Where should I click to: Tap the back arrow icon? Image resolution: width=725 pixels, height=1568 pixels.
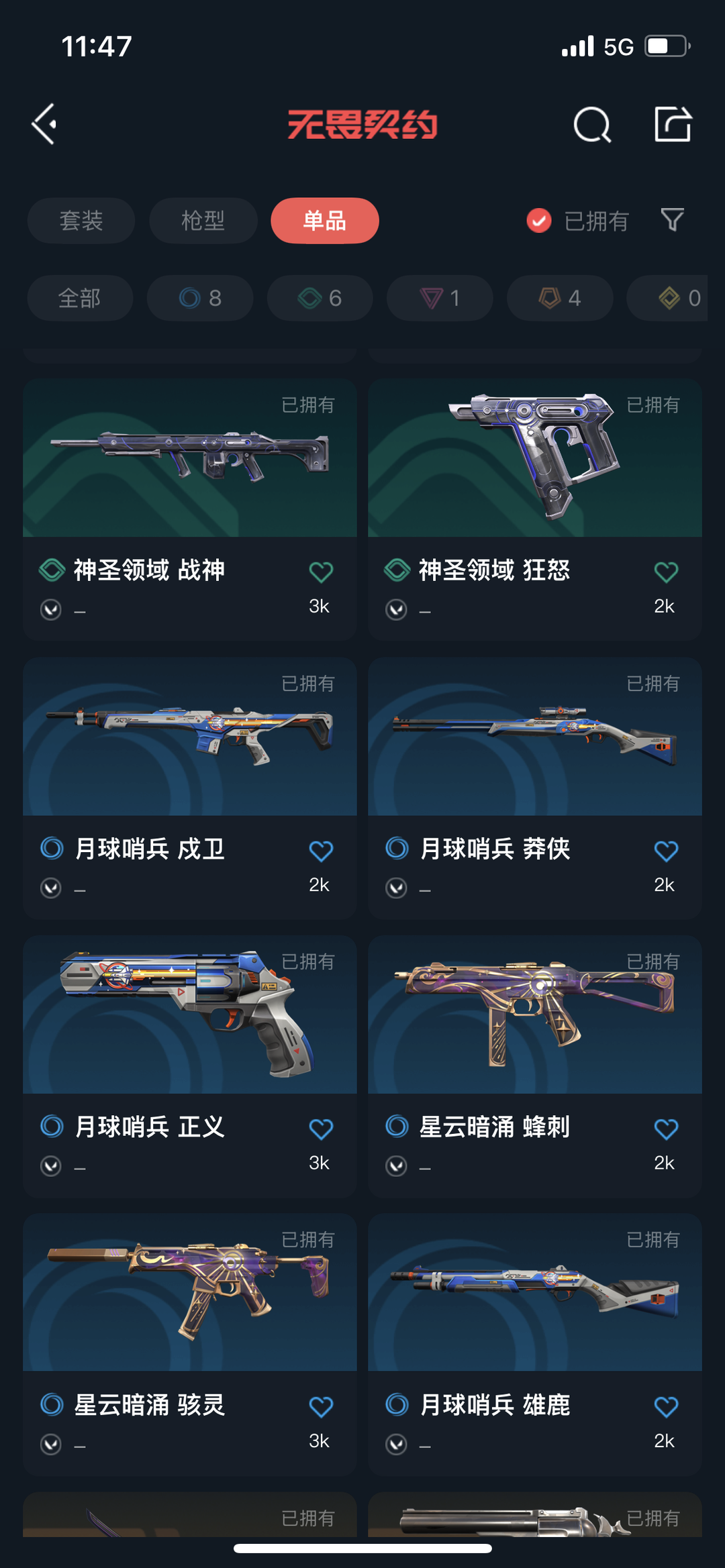tap(44, 124)
